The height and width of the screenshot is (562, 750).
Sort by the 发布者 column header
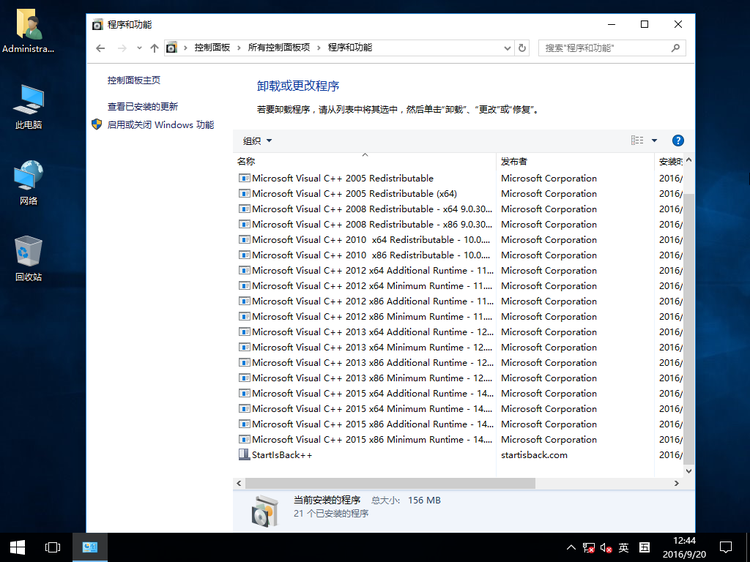point(575,161)
